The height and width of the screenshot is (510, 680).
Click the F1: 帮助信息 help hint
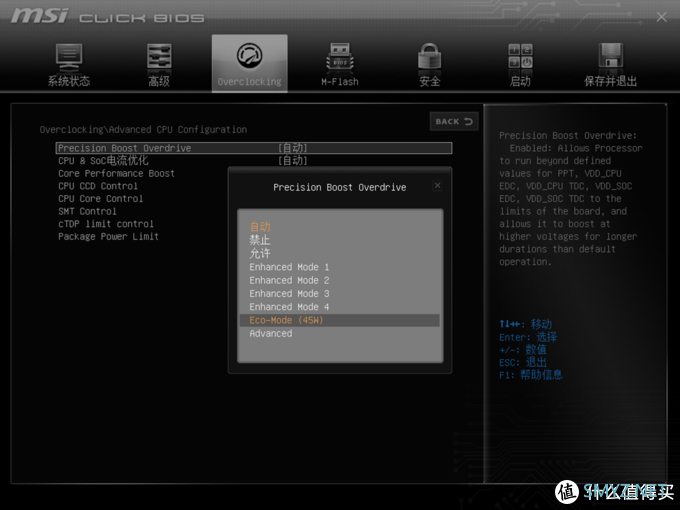pyautogui.click(x=531, y=375)
